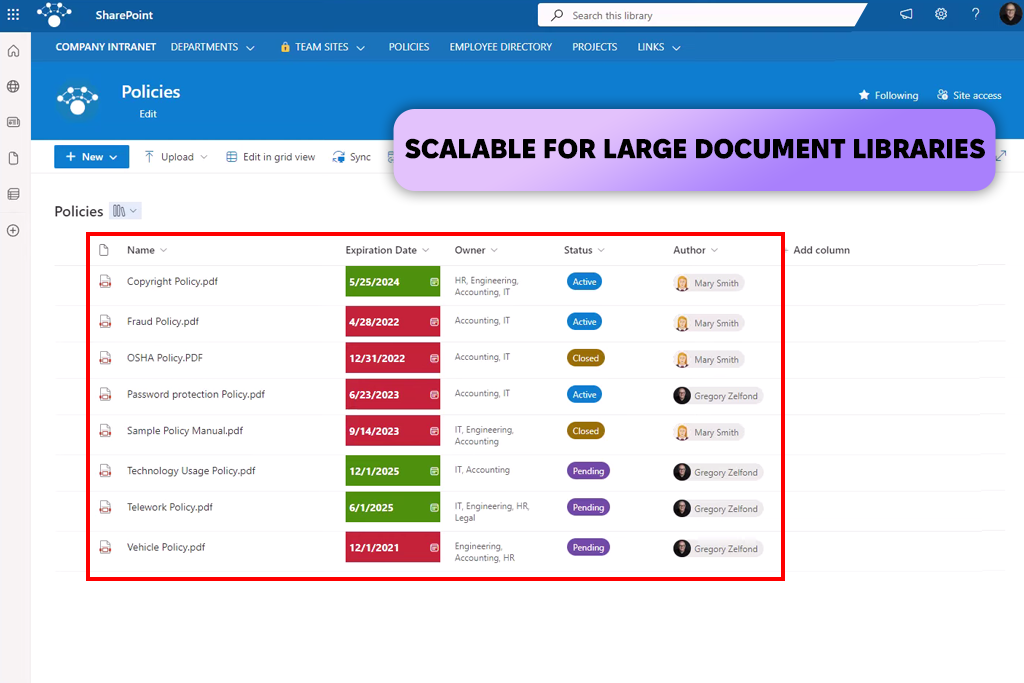The width and height of the screenshot is (1024, 683).
Task: Open the help question mark icon
Action: point(976,14)
